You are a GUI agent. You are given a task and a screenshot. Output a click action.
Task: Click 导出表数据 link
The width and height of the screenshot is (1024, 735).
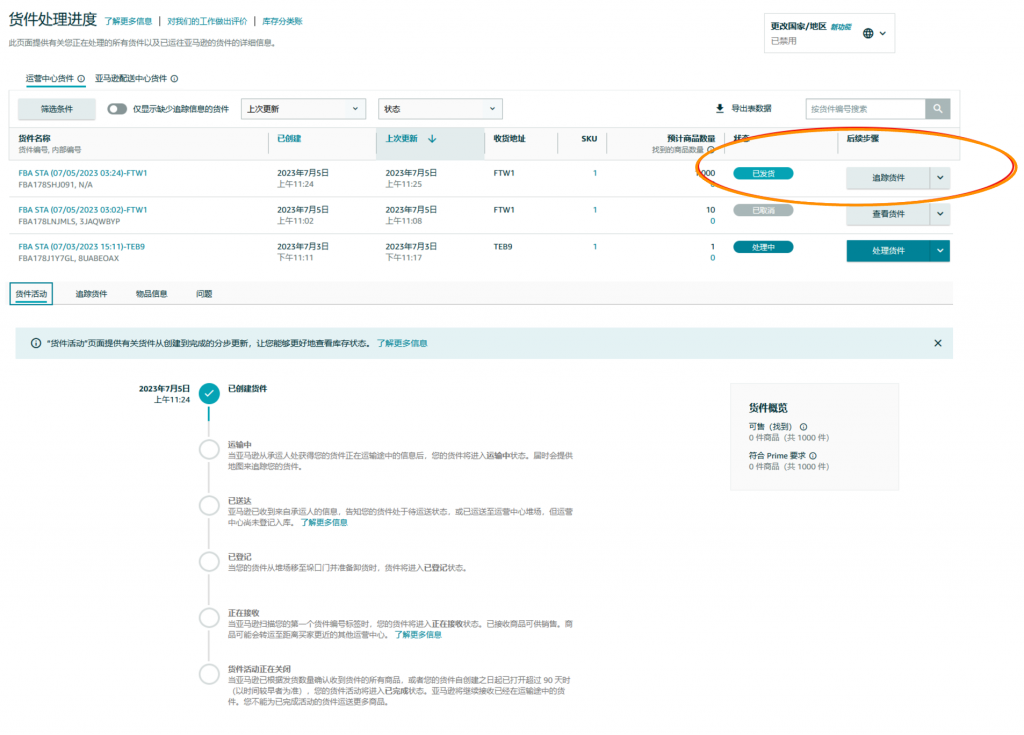click(751, 108)
